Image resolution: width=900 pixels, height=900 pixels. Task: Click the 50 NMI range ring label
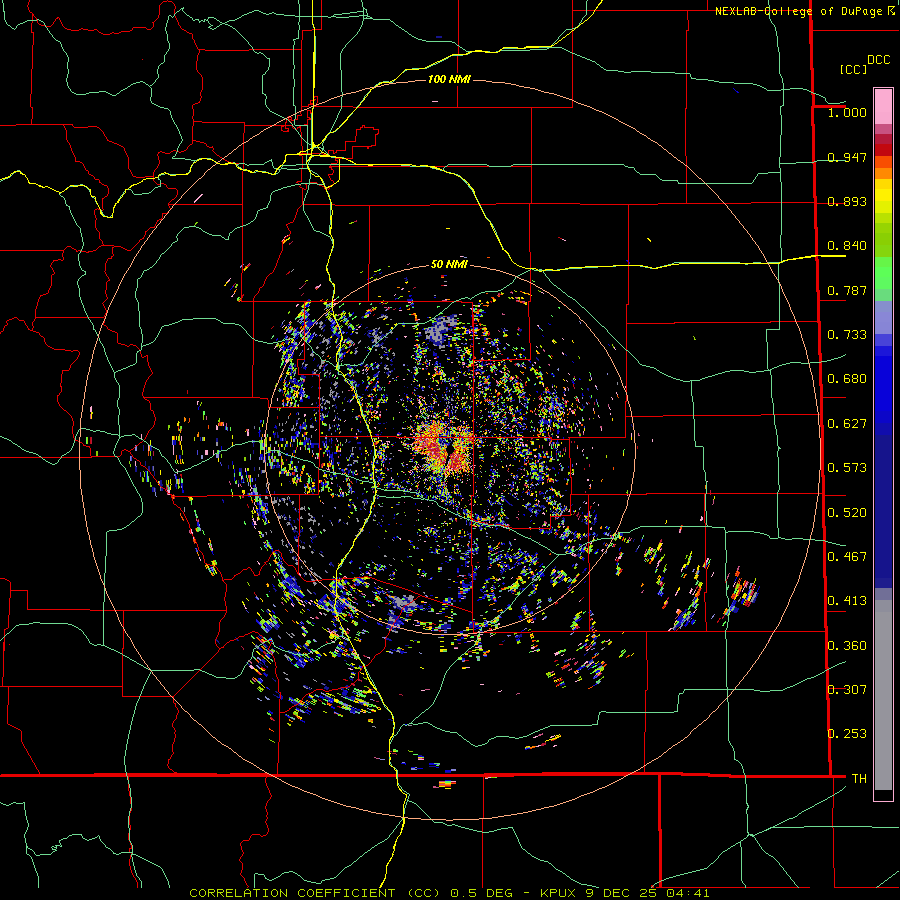[449, 264]
